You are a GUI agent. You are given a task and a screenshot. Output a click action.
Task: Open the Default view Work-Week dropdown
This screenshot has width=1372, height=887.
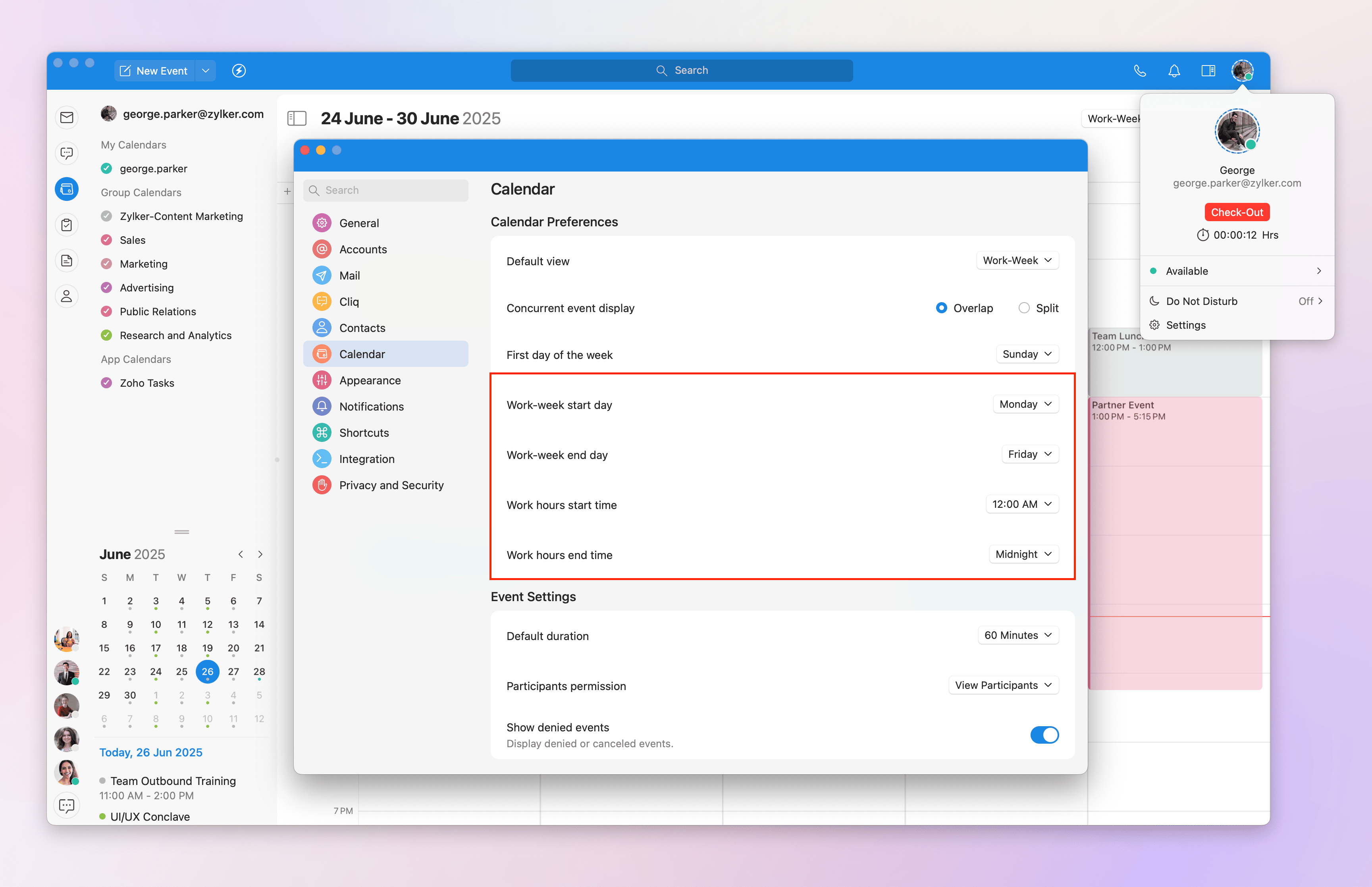click(1017, 260)
